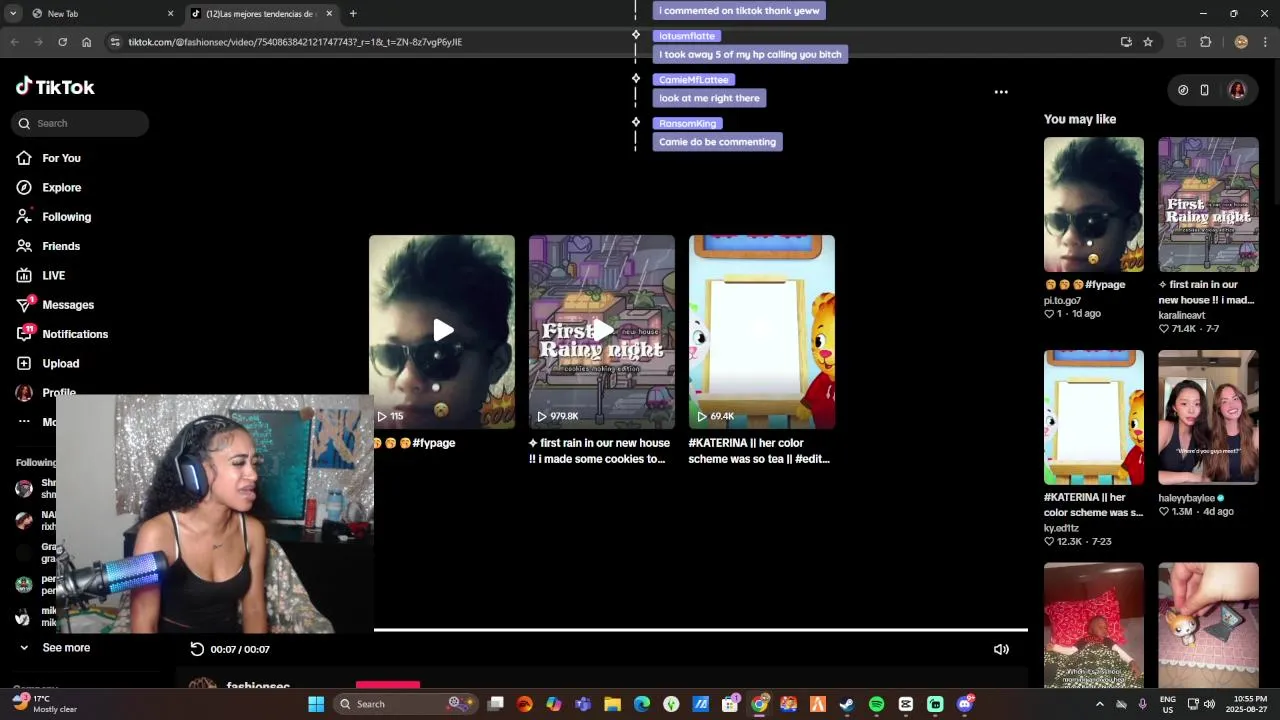1280x720 pixels.
Task: Click the tiktok.com URL in address bar
Action: coord(295,42)
